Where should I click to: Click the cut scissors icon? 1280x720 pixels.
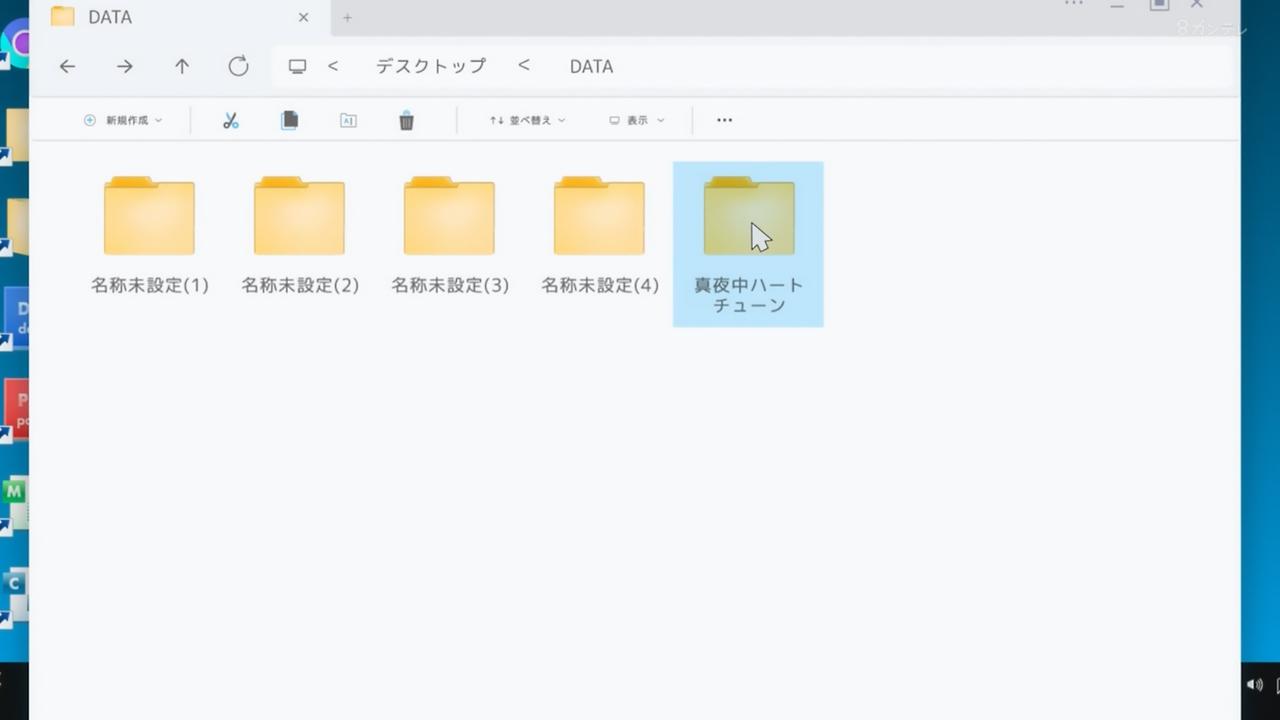coord(230,120)
